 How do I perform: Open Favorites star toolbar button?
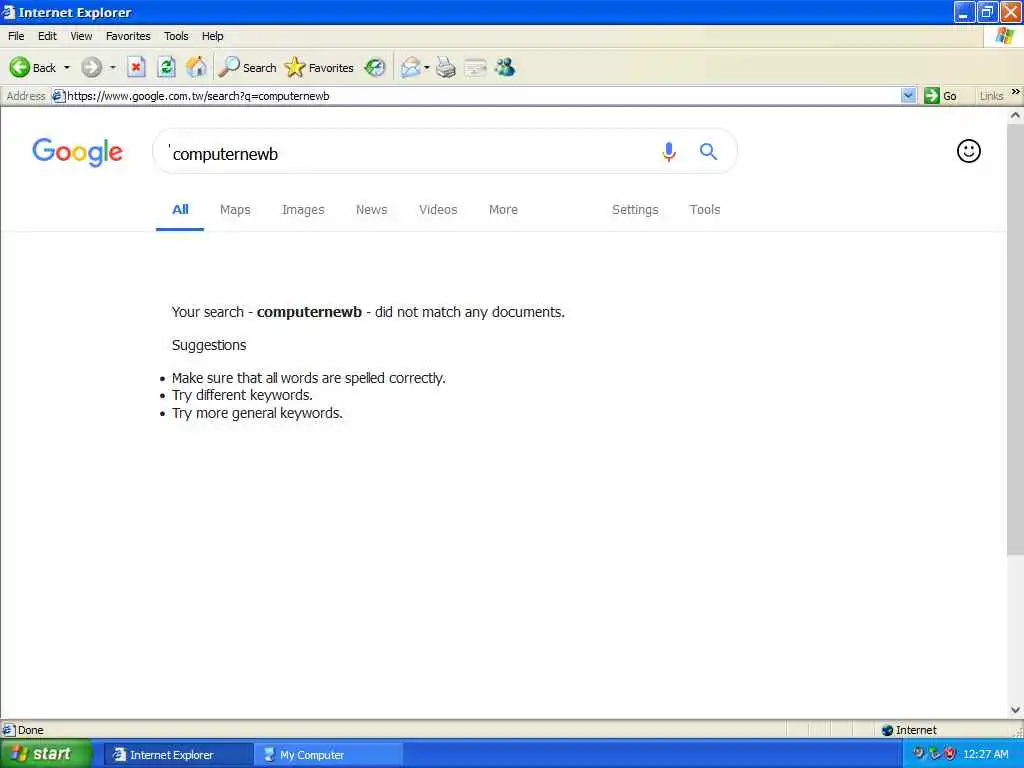[x=319, y=67]
